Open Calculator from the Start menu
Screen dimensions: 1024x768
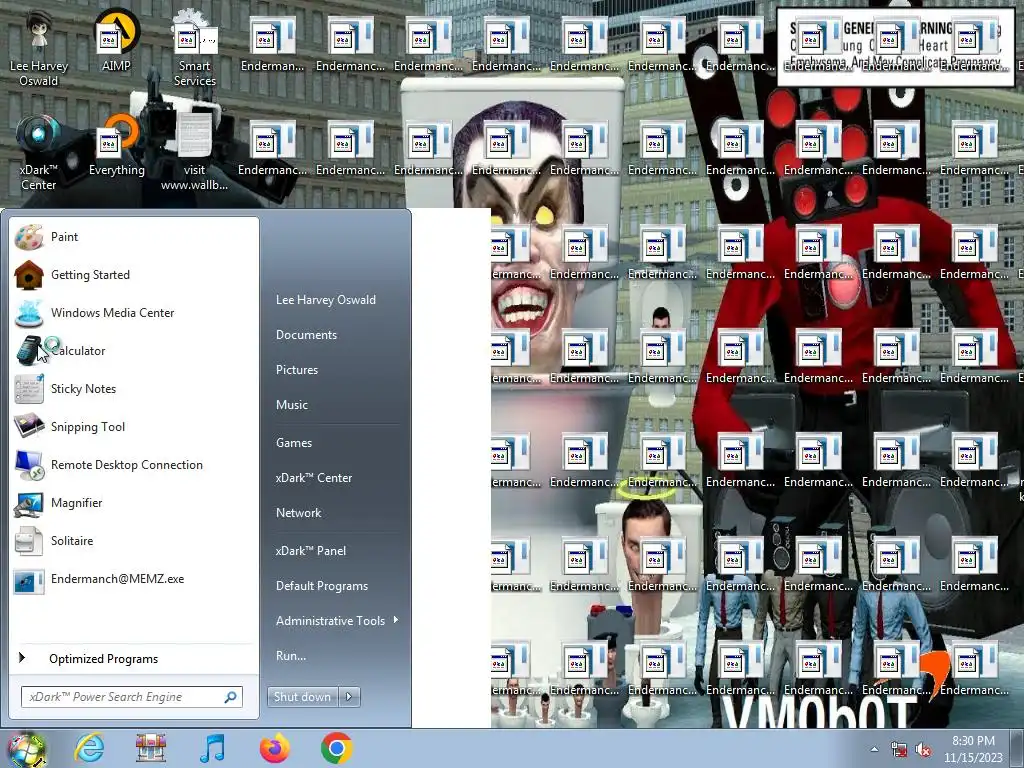(134, 351)
